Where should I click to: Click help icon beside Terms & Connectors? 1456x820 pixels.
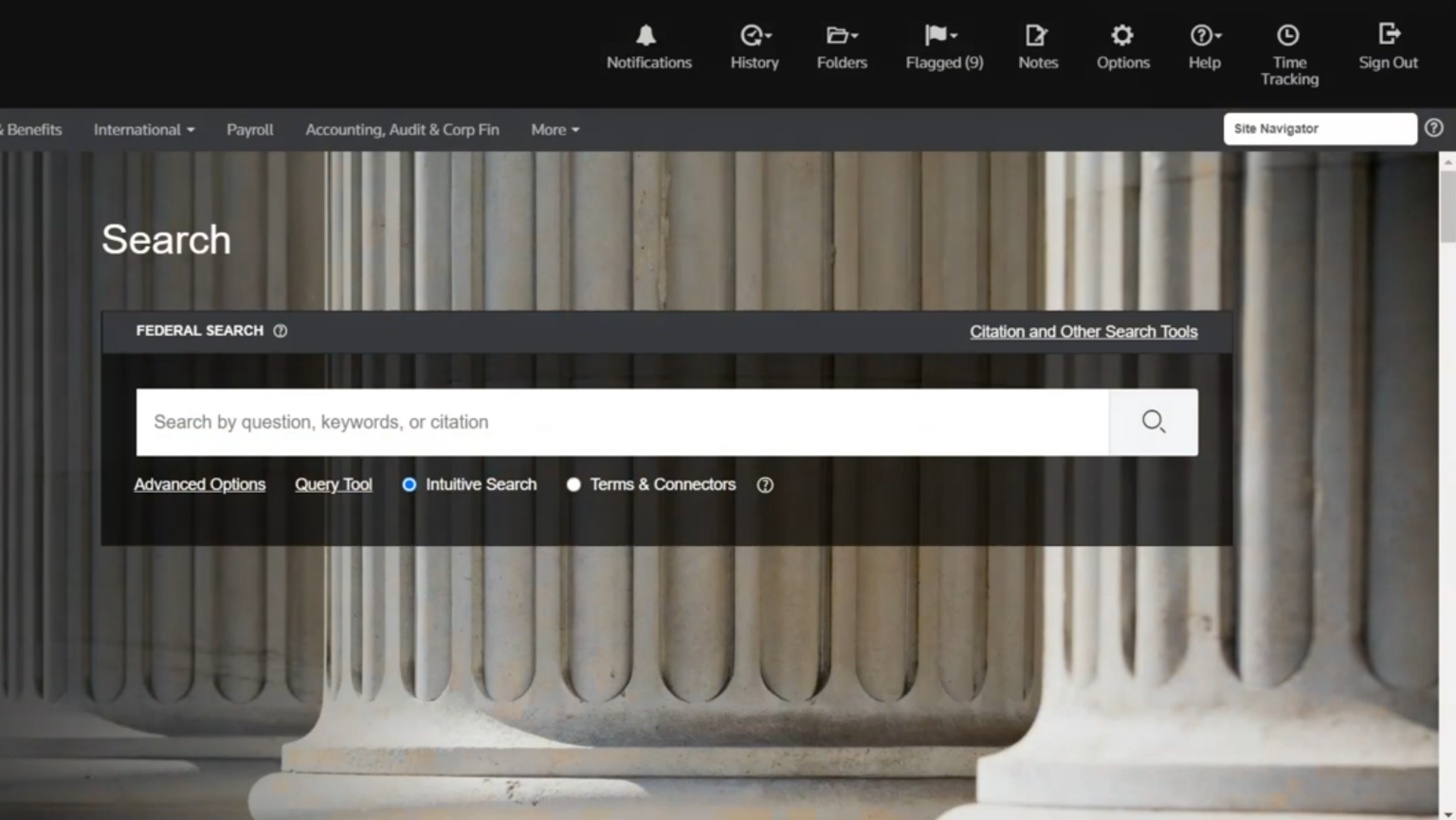(x=765, y=485)
